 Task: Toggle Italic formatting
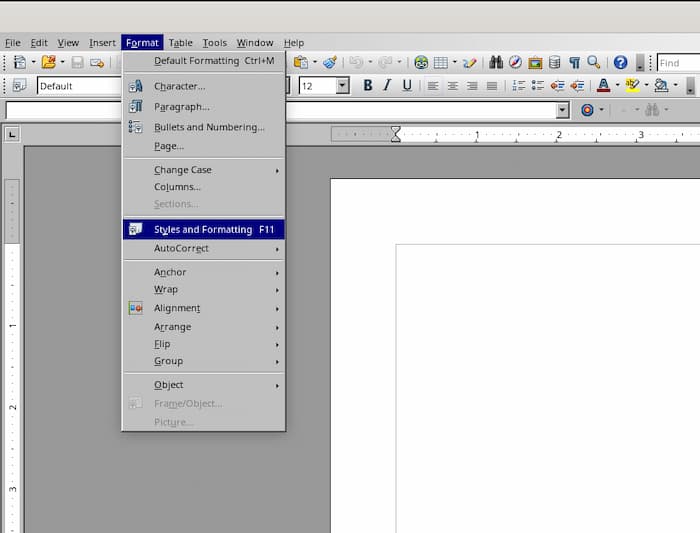[387, 85]
